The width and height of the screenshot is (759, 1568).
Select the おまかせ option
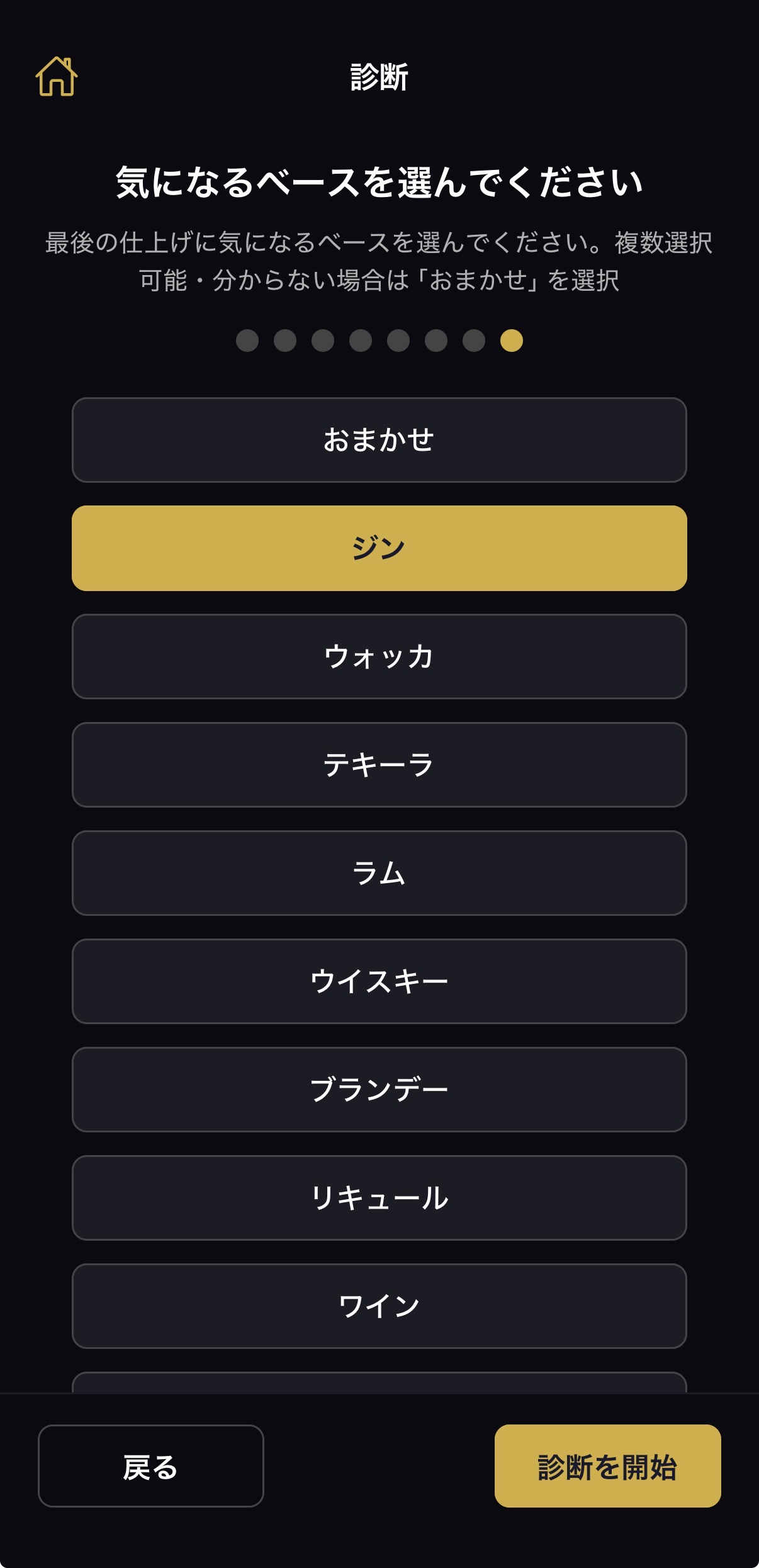[x=379, y=440]
